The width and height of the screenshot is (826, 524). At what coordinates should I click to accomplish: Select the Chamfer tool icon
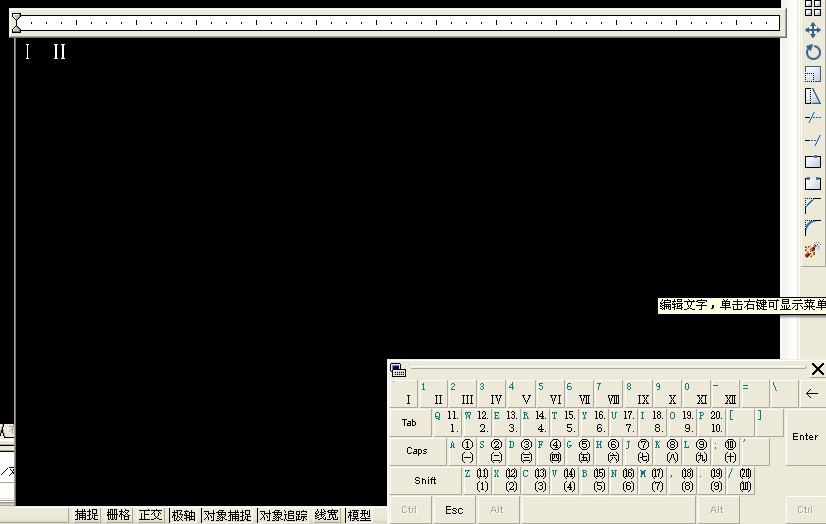click(x=813, y=205)
